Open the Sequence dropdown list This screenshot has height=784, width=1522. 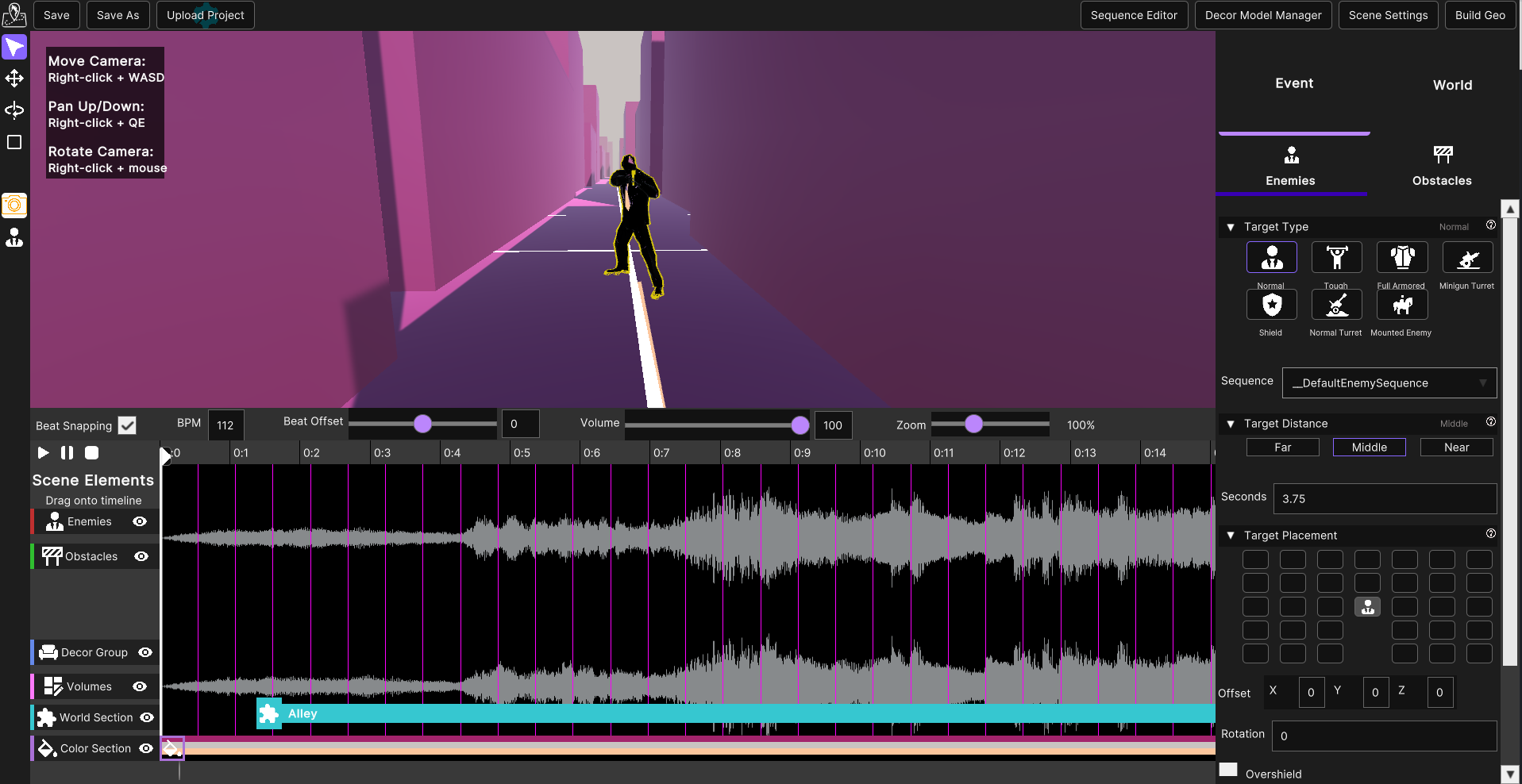click(1389, 383)
